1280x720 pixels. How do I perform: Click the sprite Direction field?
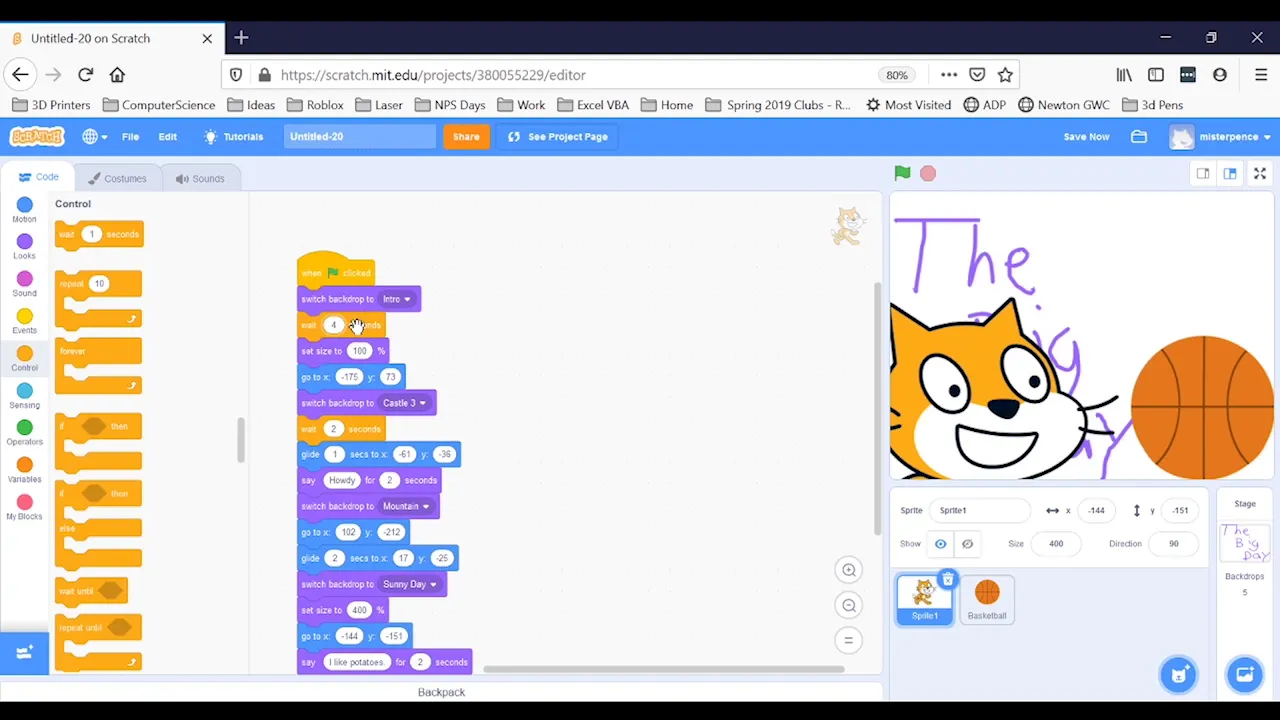(1174, 544)
